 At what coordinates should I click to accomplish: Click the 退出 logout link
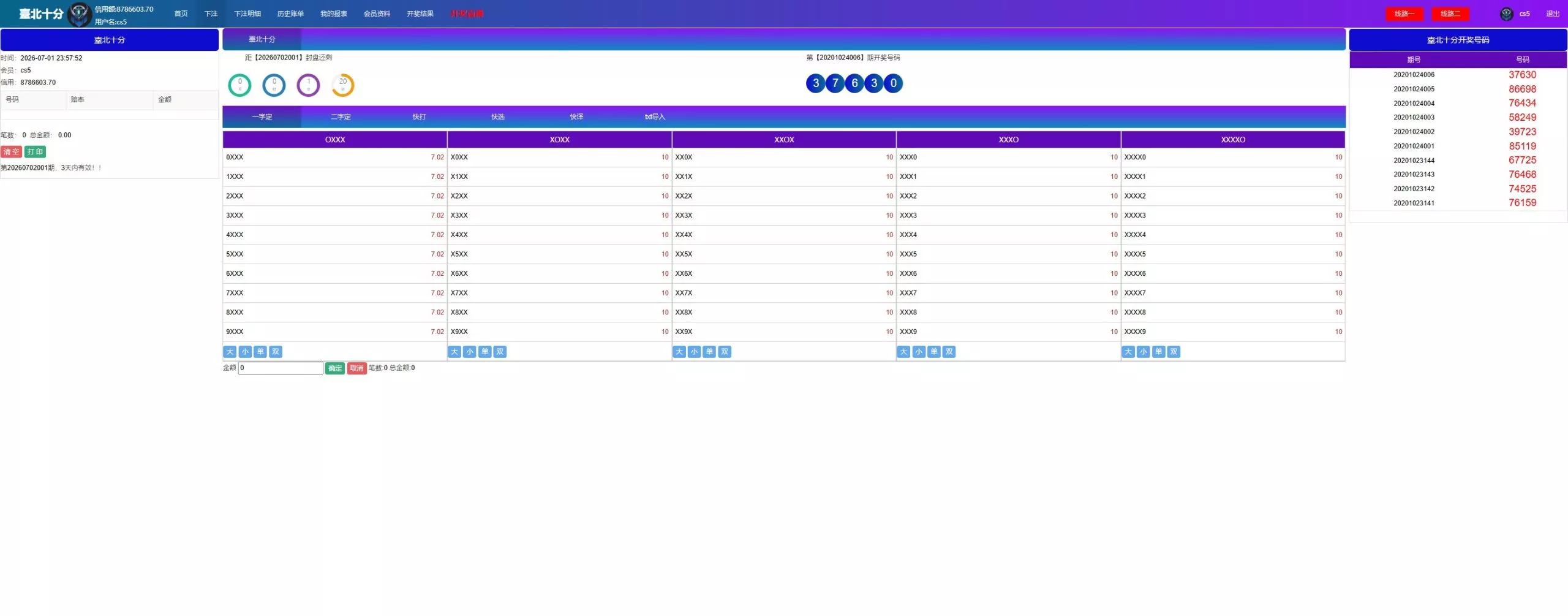coord(1553,13)
